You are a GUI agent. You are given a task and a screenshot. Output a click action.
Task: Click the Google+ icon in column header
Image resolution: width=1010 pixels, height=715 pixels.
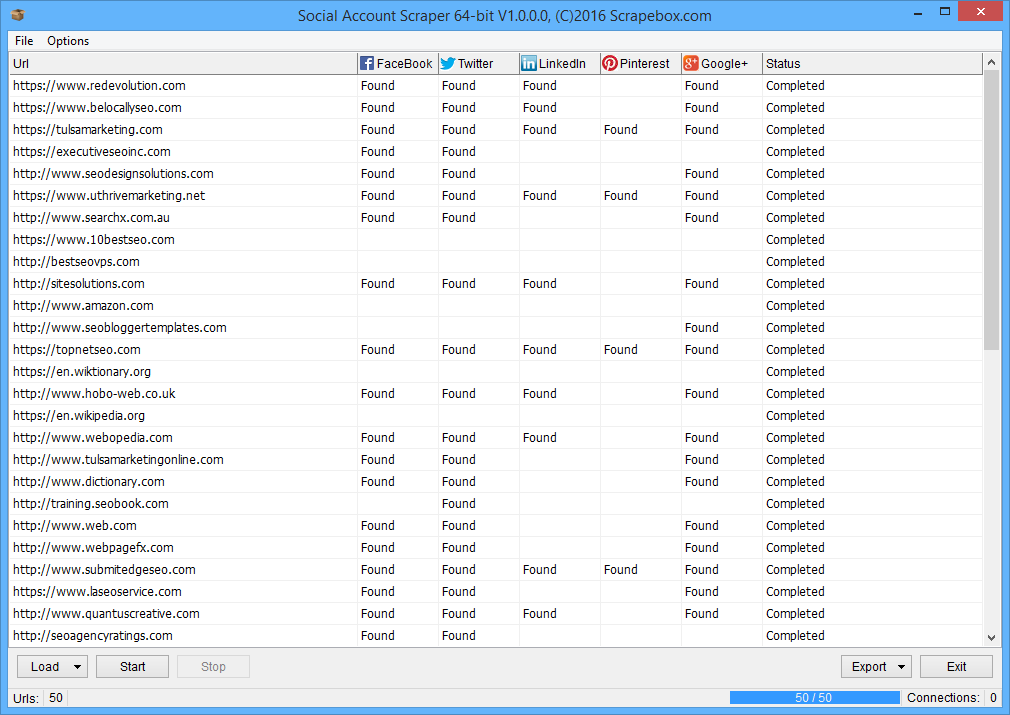click(691, 64)
